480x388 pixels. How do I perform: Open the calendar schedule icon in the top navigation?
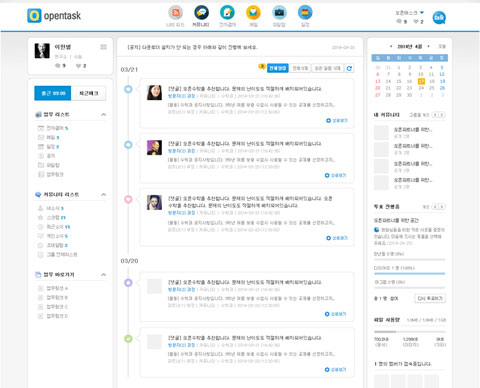pos(305,13)
